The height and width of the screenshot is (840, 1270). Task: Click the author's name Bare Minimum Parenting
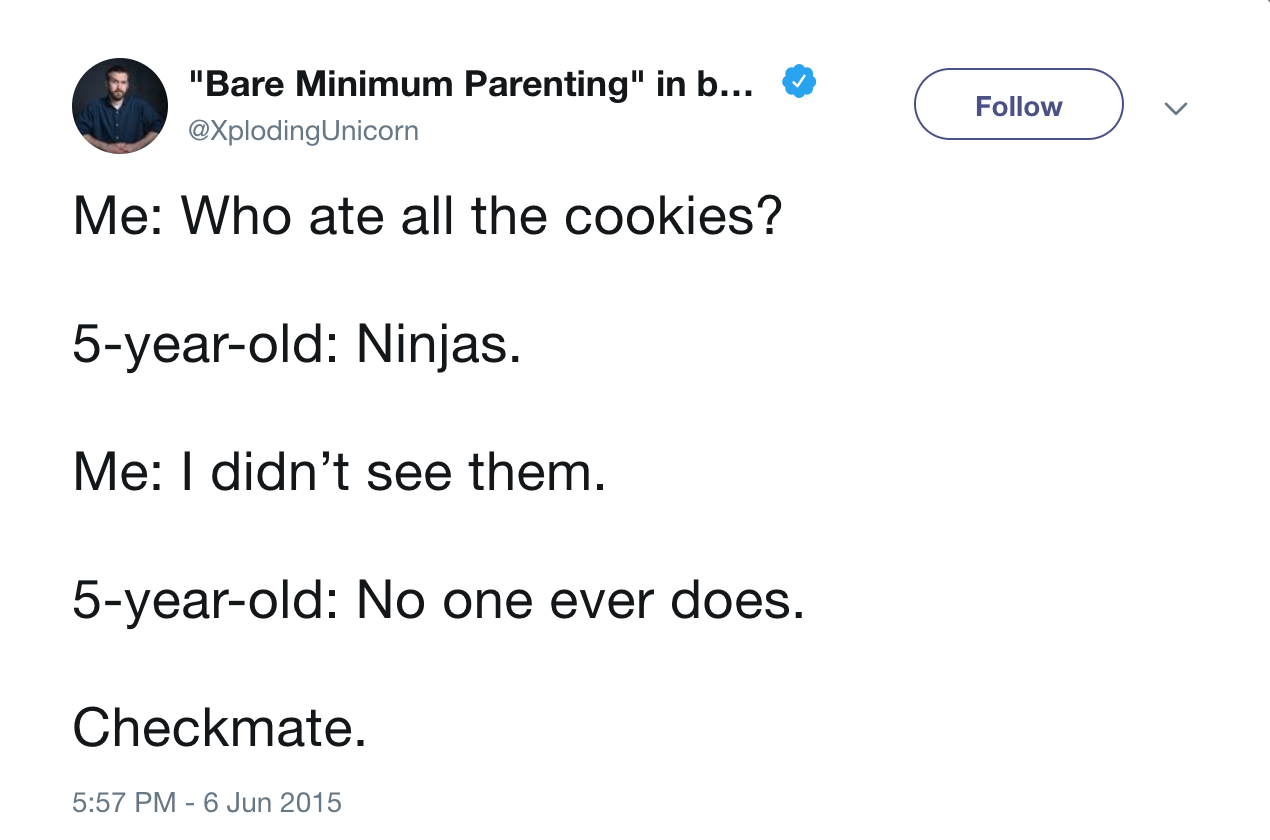pyautogui.click(x=470, y=83)
